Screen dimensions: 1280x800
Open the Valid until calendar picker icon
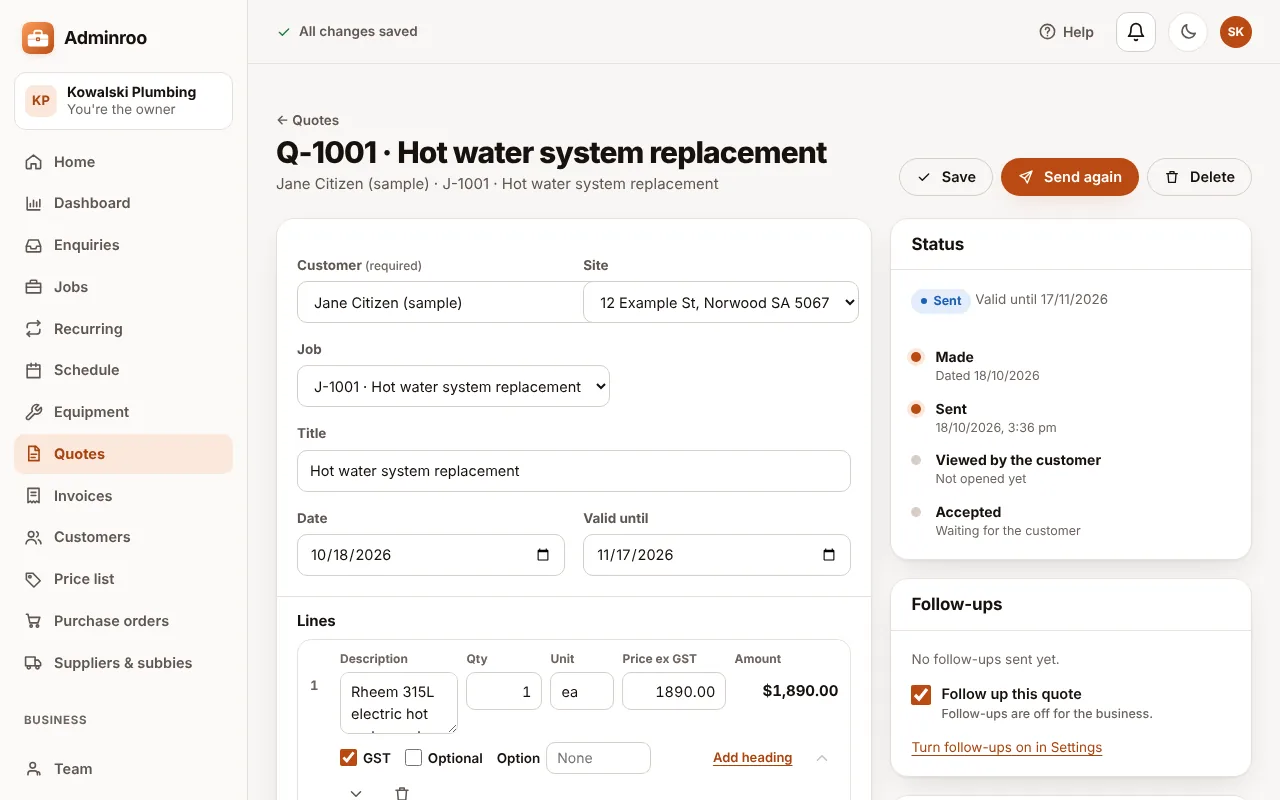(x=829, y=555)
